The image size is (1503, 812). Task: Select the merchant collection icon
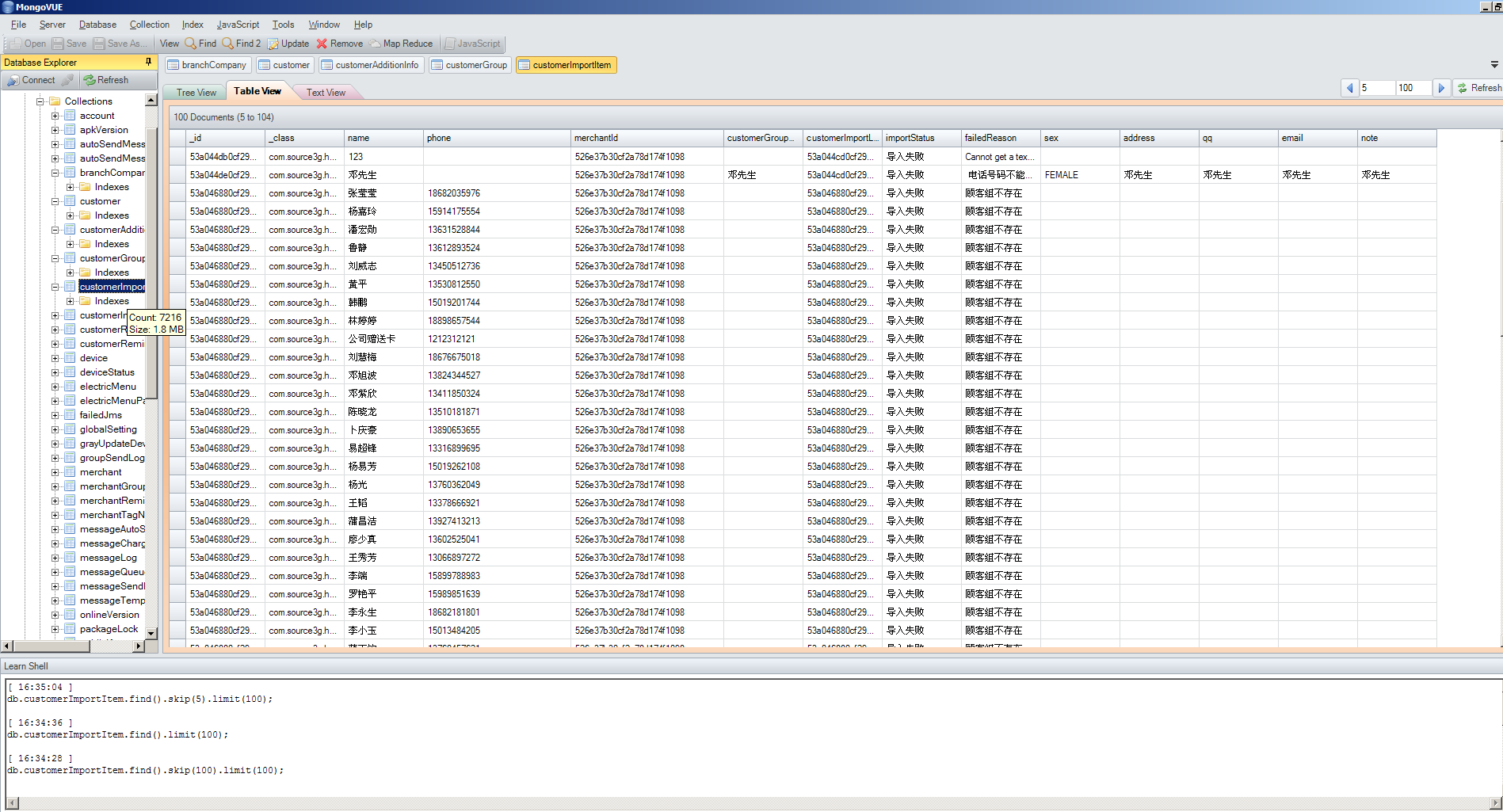tap(70, 472)
